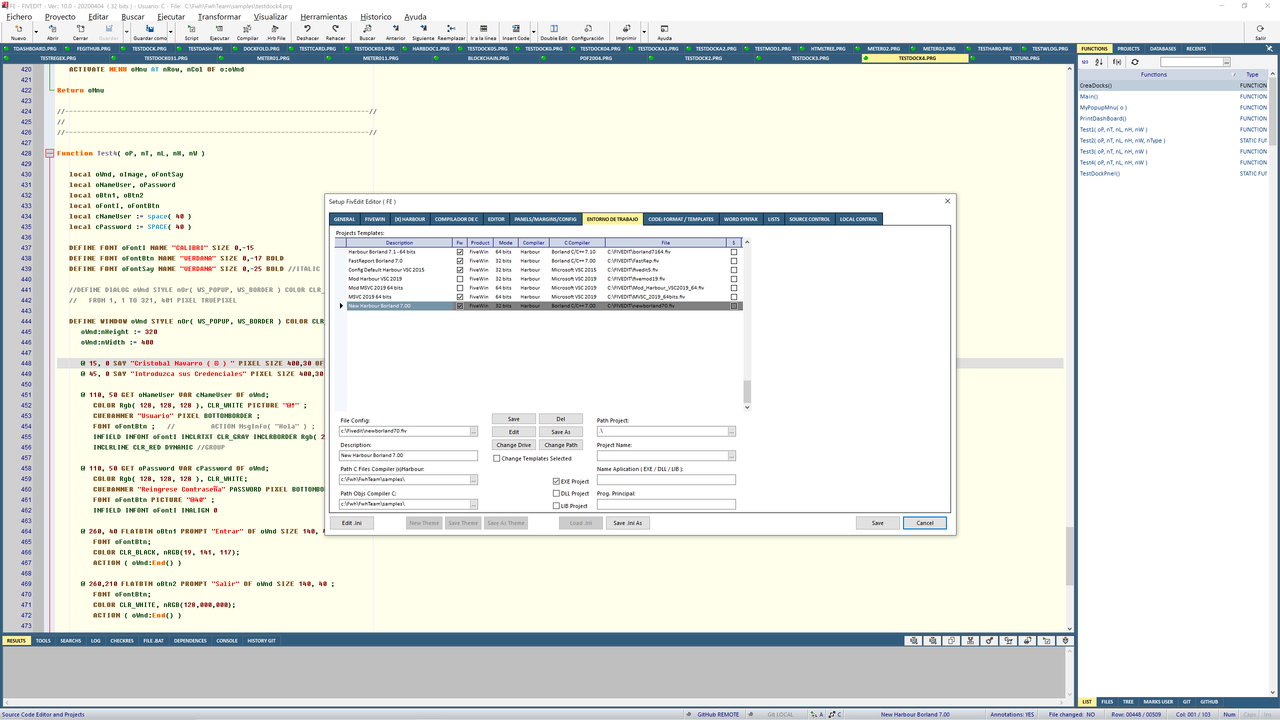Click the Double Edit toolbar icon
Viewport: 1280px width, 720px height.
coord(555,31)
